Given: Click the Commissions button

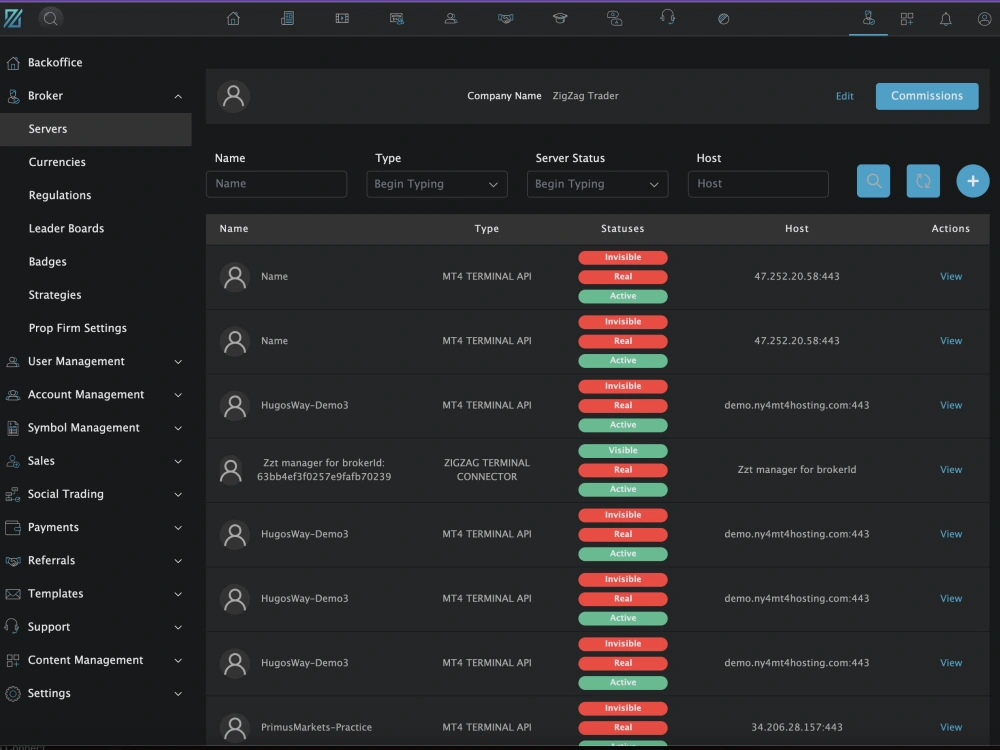Looking at the screenshot, I should pyautogui.click(x=927, y=96).
